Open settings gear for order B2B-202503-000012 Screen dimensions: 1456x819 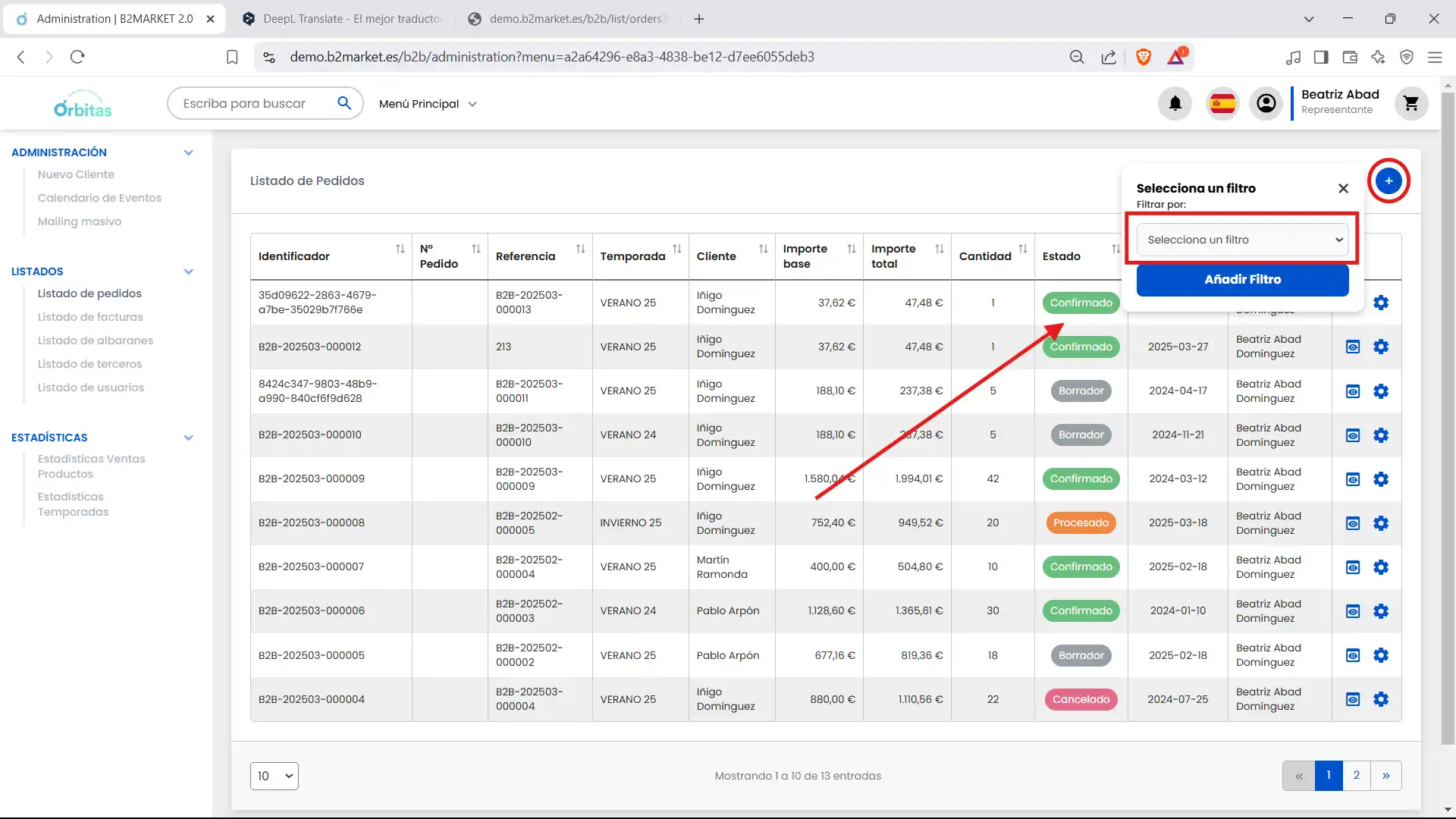click(1381, 347)
